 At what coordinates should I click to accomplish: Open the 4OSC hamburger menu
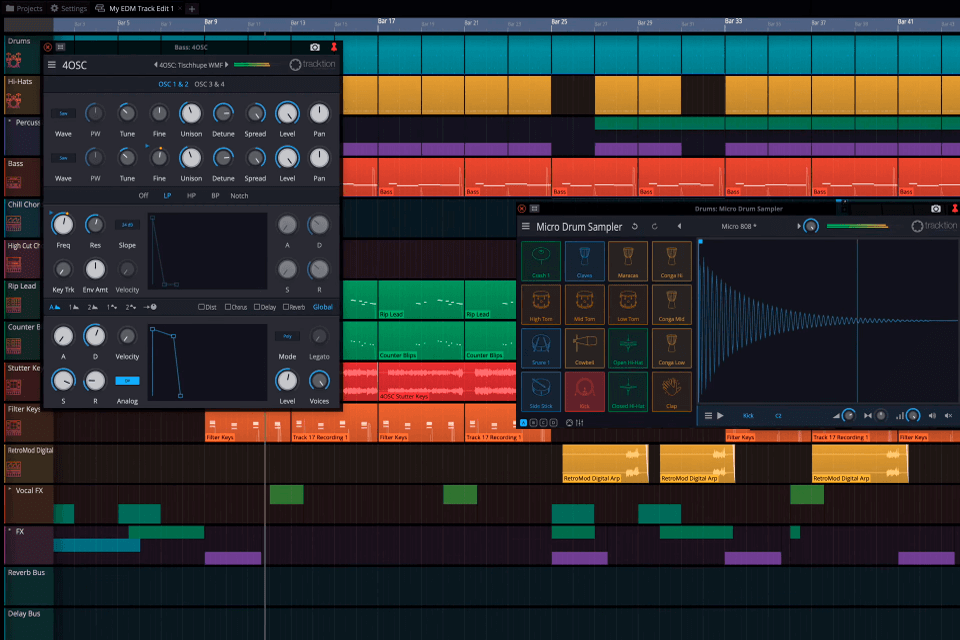52,65
